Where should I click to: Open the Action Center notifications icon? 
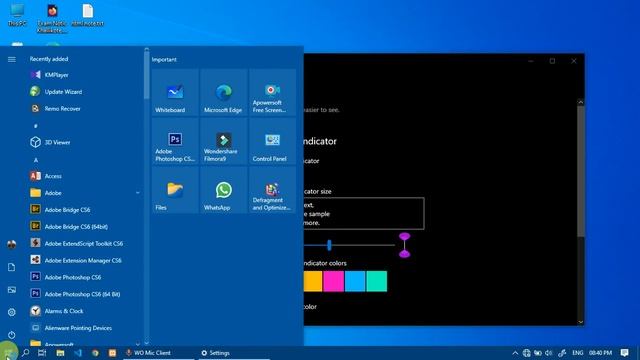(624, 353)
